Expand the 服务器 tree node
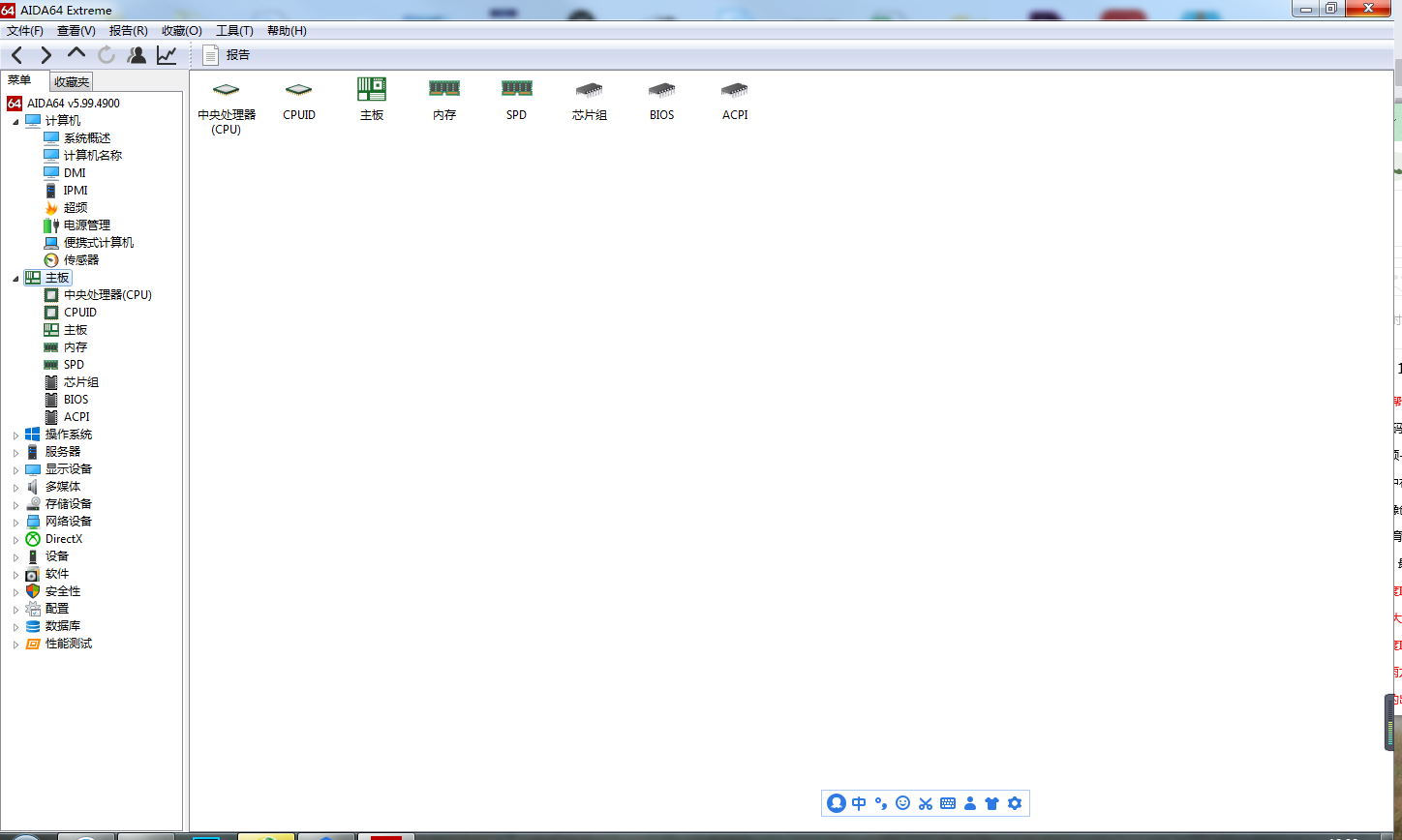The width and height of the screenshot is (1402, 840). tap(15, 452)
